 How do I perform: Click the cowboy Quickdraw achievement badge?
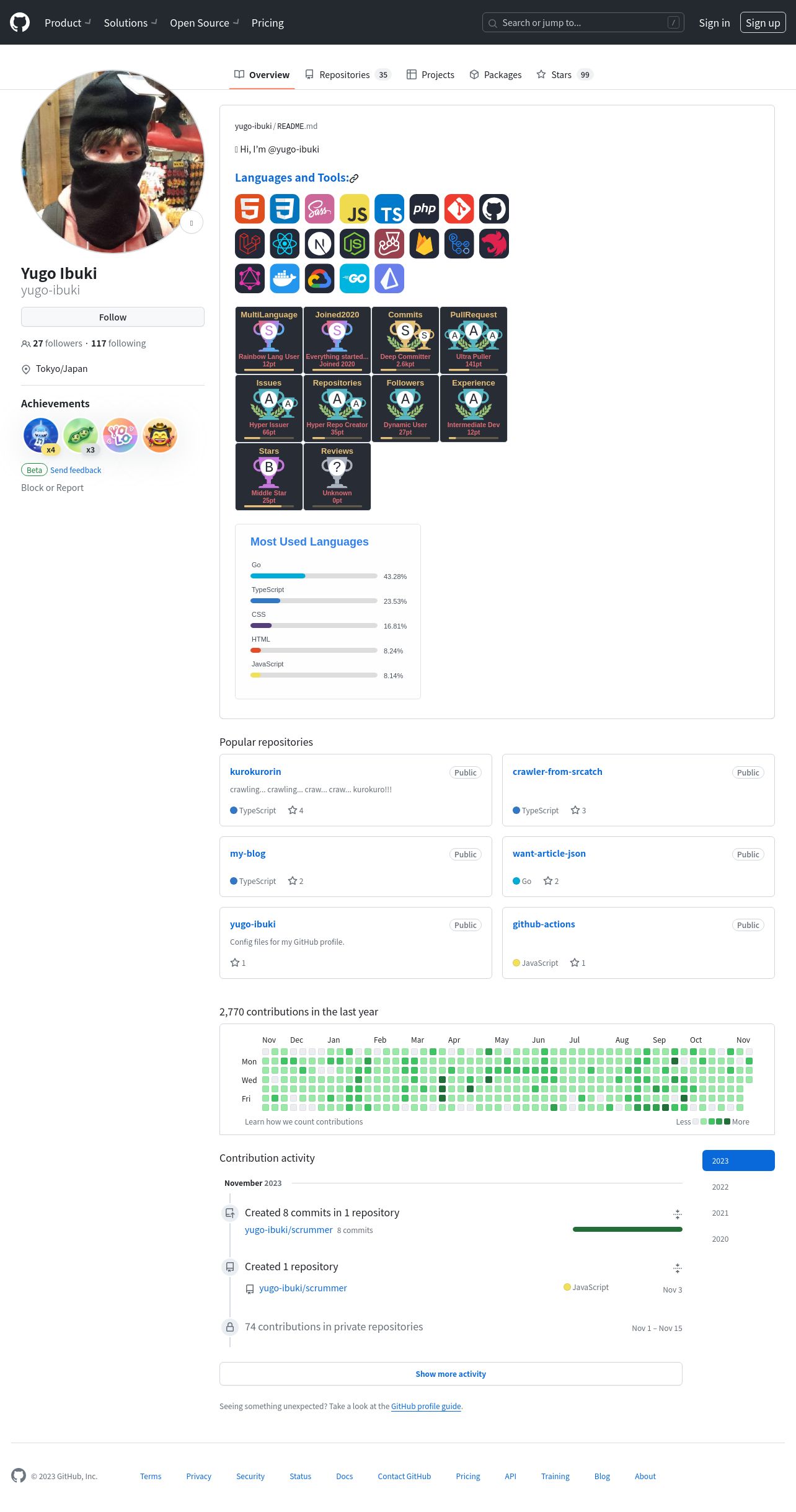pyautogui.click(x=160, y=435)
